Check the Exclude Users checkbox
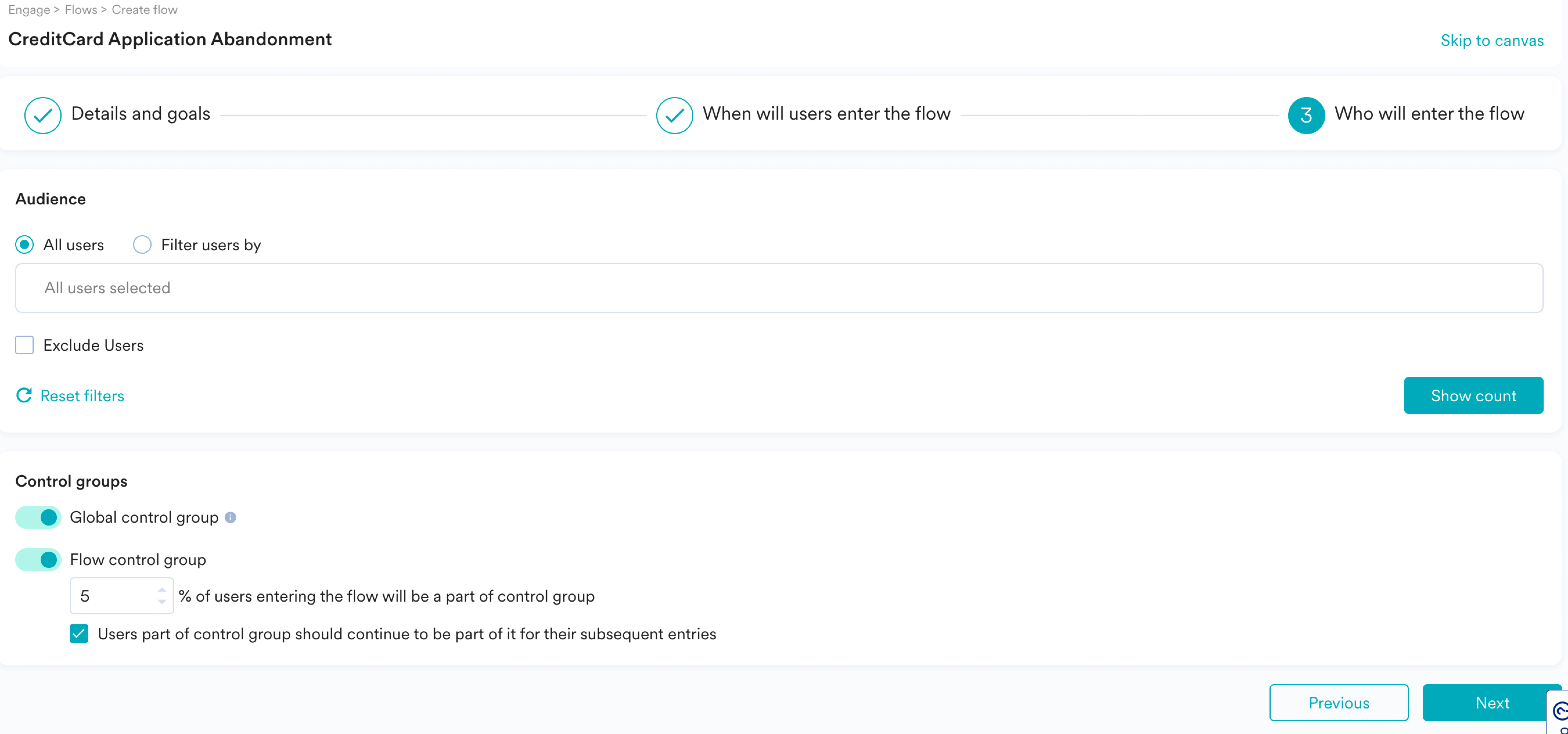1568x734 pixels. (x=24, y=345)
